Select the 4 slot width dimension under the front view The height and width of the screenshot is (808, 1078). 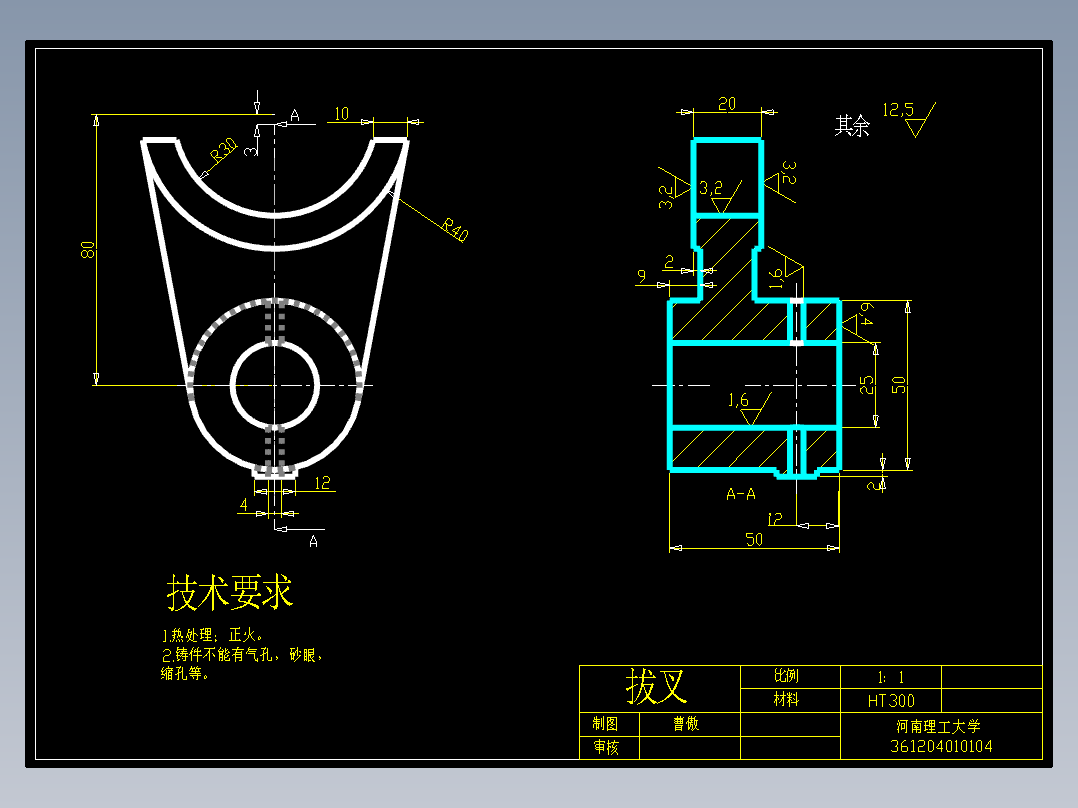[243, 505]
